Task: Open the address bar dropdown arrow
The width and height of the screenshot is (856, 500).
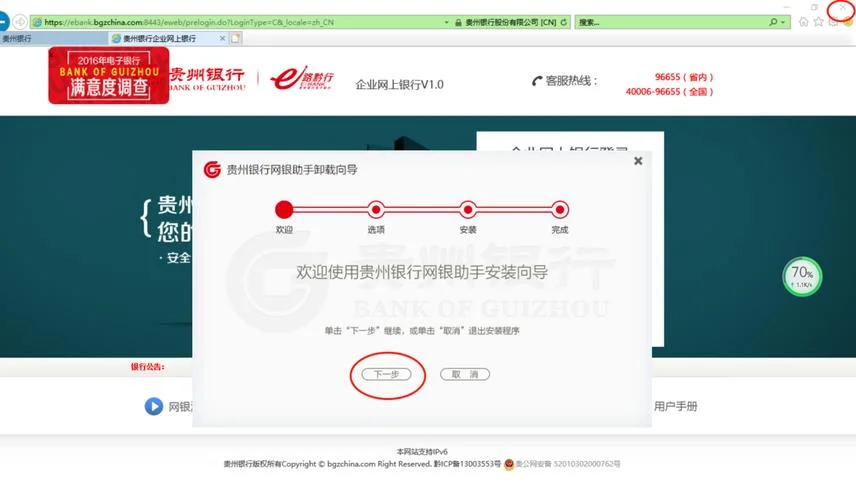Action: [447, 22]
